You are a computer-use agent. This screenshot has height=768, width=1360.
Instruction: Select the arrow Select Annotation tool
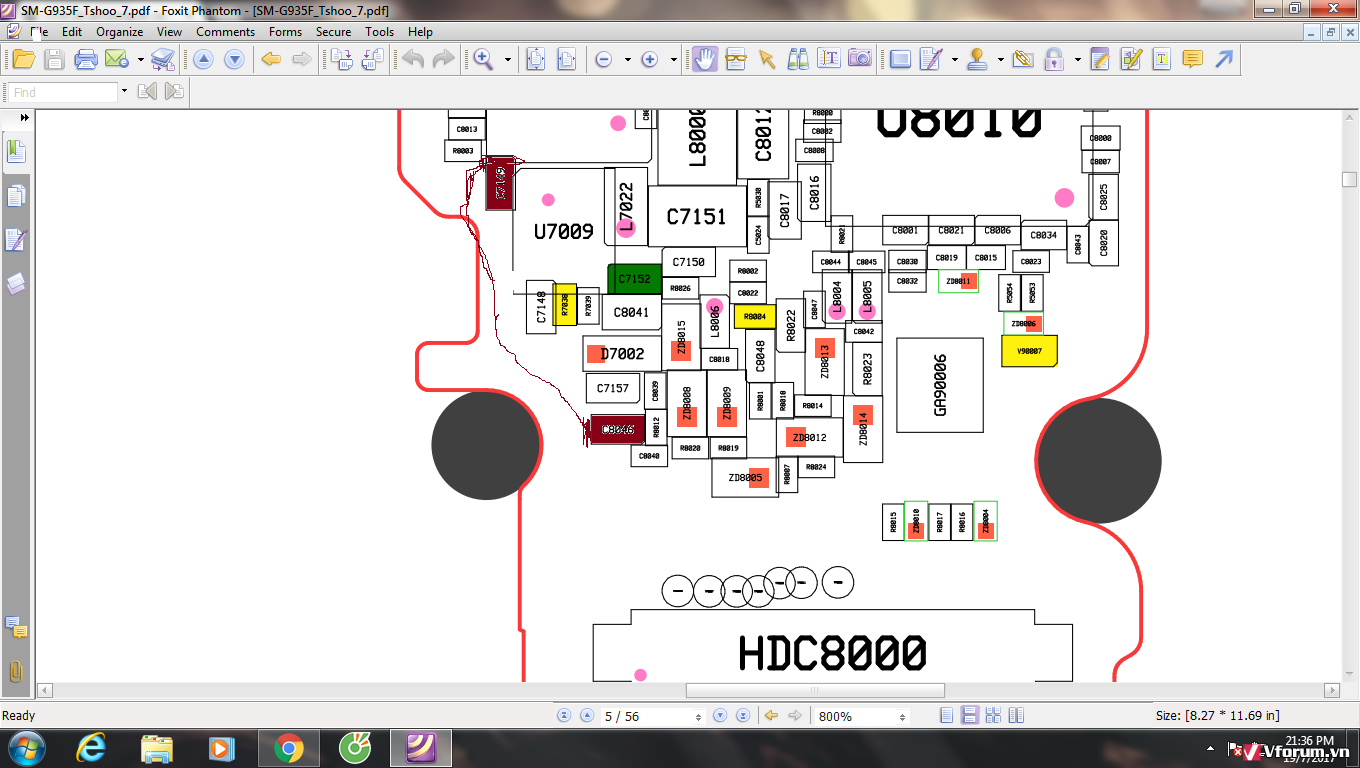(x=767, y=60)
